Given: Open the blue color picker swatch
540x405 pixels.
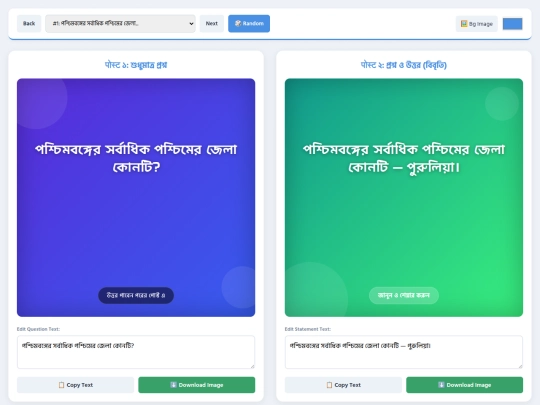Looking at the screenshot, I should click(x=512, y=24).
